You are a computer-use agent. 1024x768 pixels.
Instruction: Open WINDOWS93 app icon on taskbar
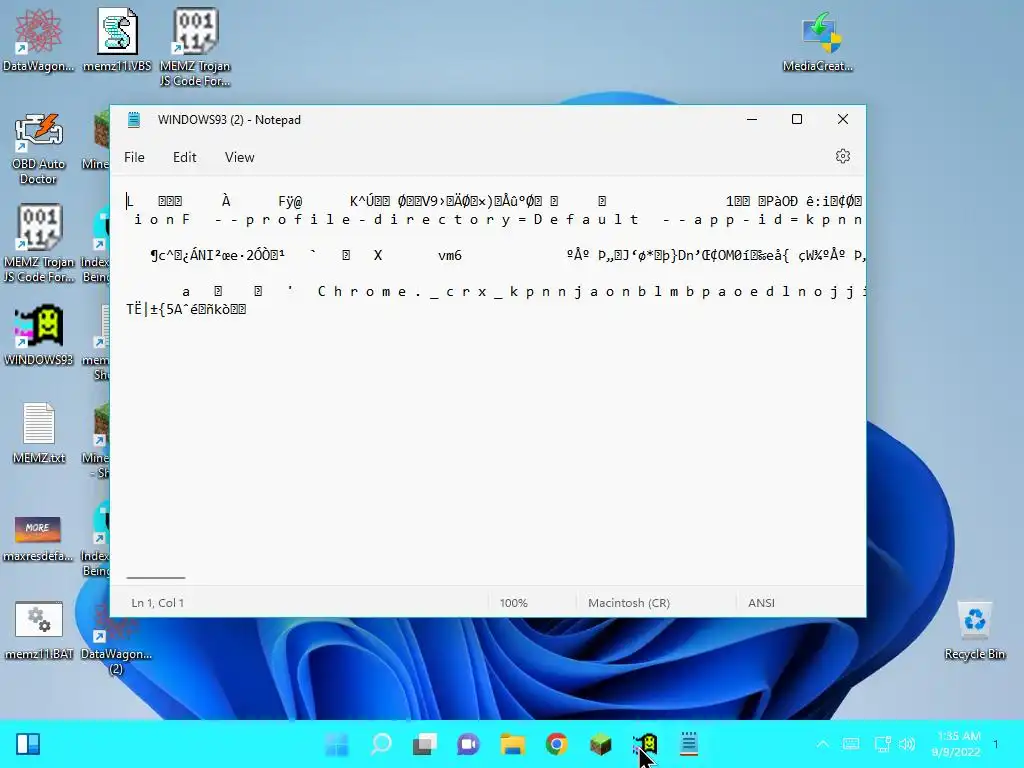[645, 744]
